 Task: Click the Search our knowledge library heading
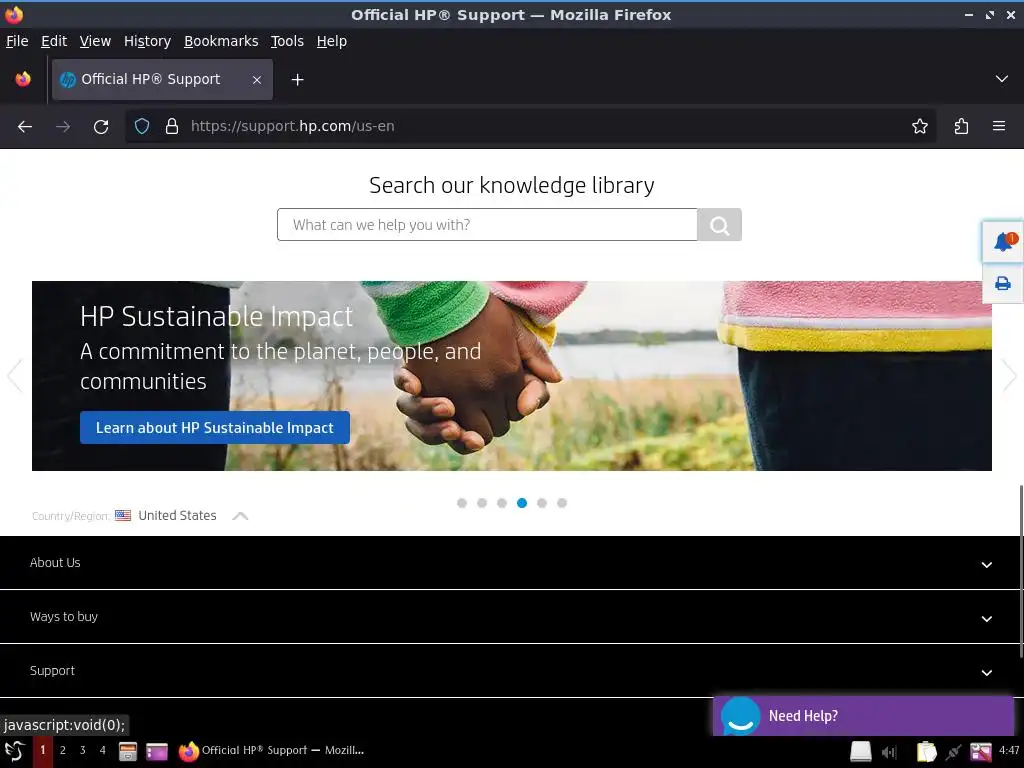512,185
